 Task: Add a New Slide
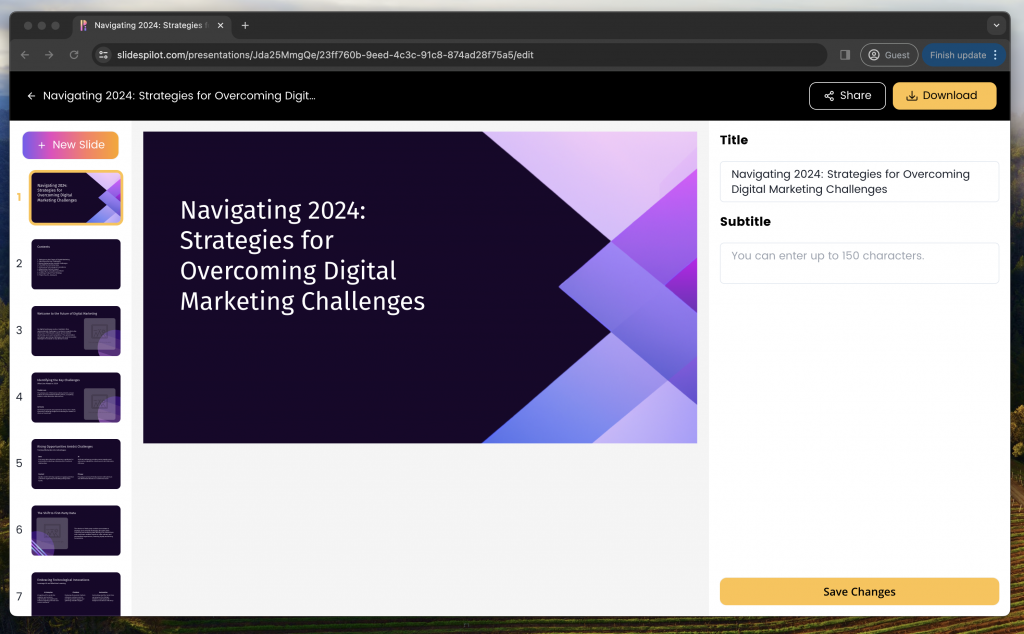coord(70,145)
